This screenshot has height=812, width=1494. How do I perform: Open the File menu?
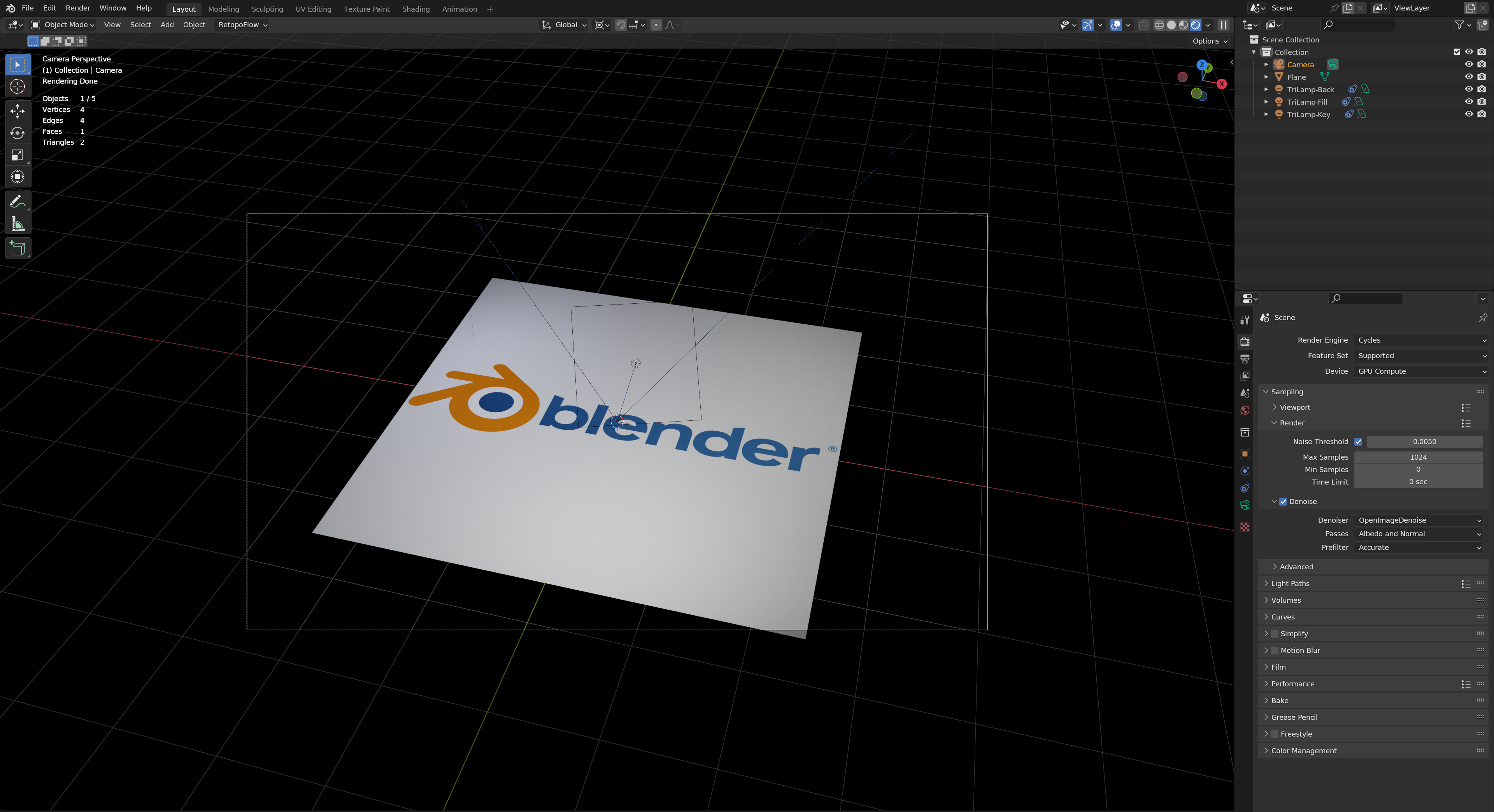(27, 8)
